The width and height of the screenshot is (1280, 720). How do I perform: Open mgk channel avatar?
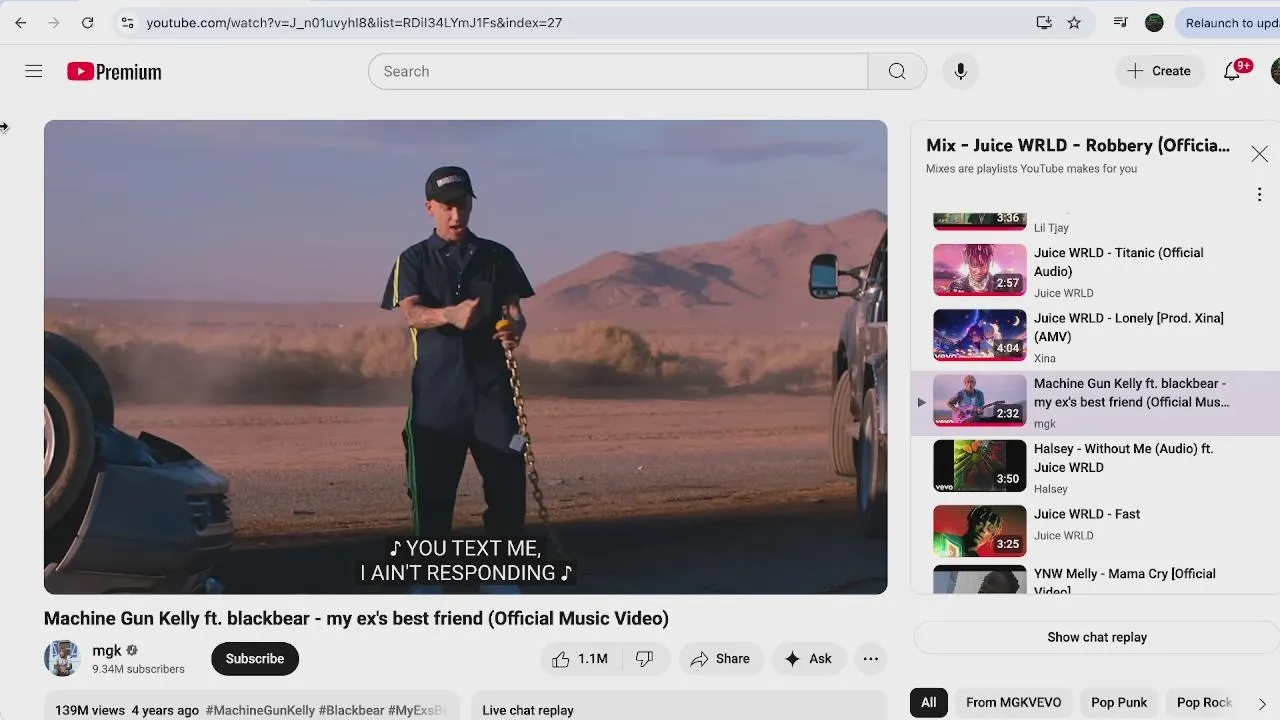point(62,658)
